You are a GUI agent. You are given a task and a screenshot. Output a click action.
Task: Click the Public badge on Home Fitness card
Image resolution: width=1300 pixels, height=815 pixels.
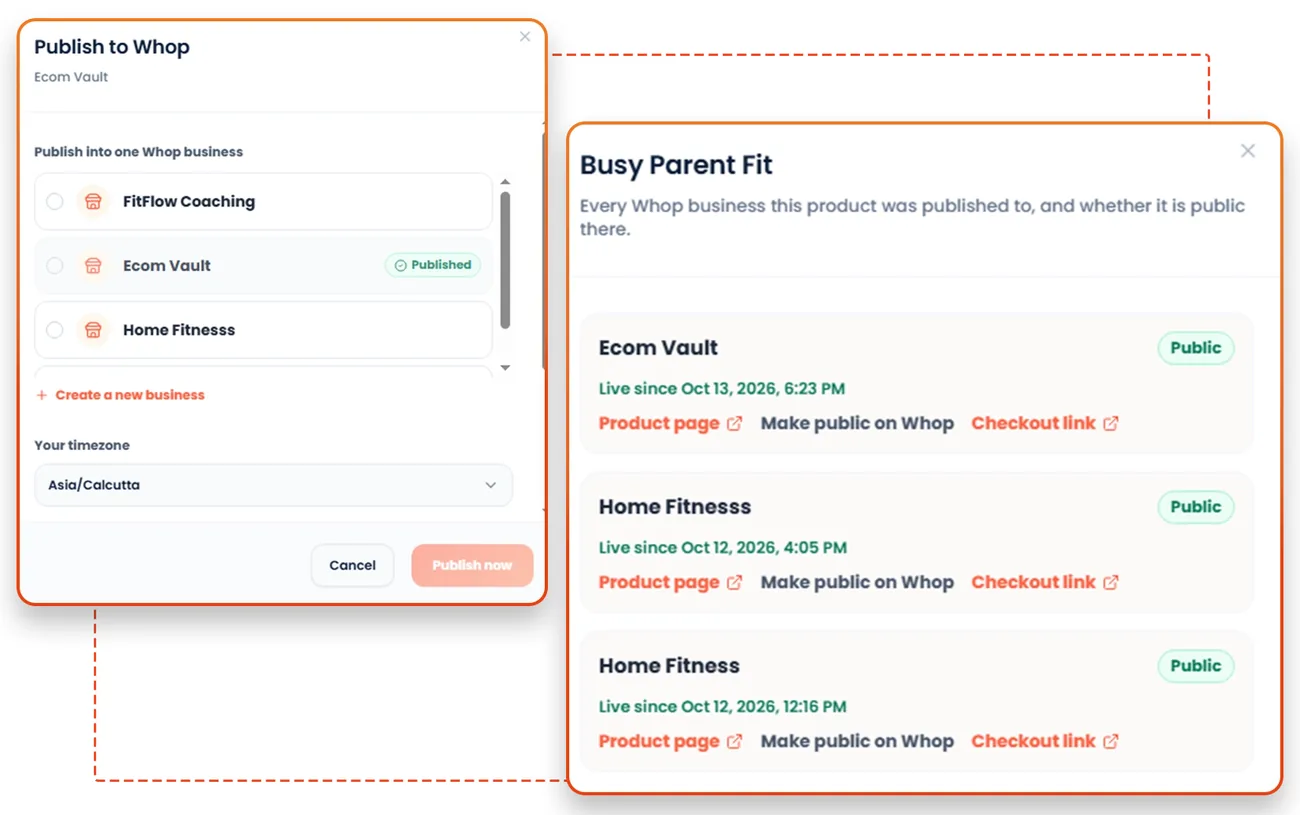click(x=1196, y=666)
